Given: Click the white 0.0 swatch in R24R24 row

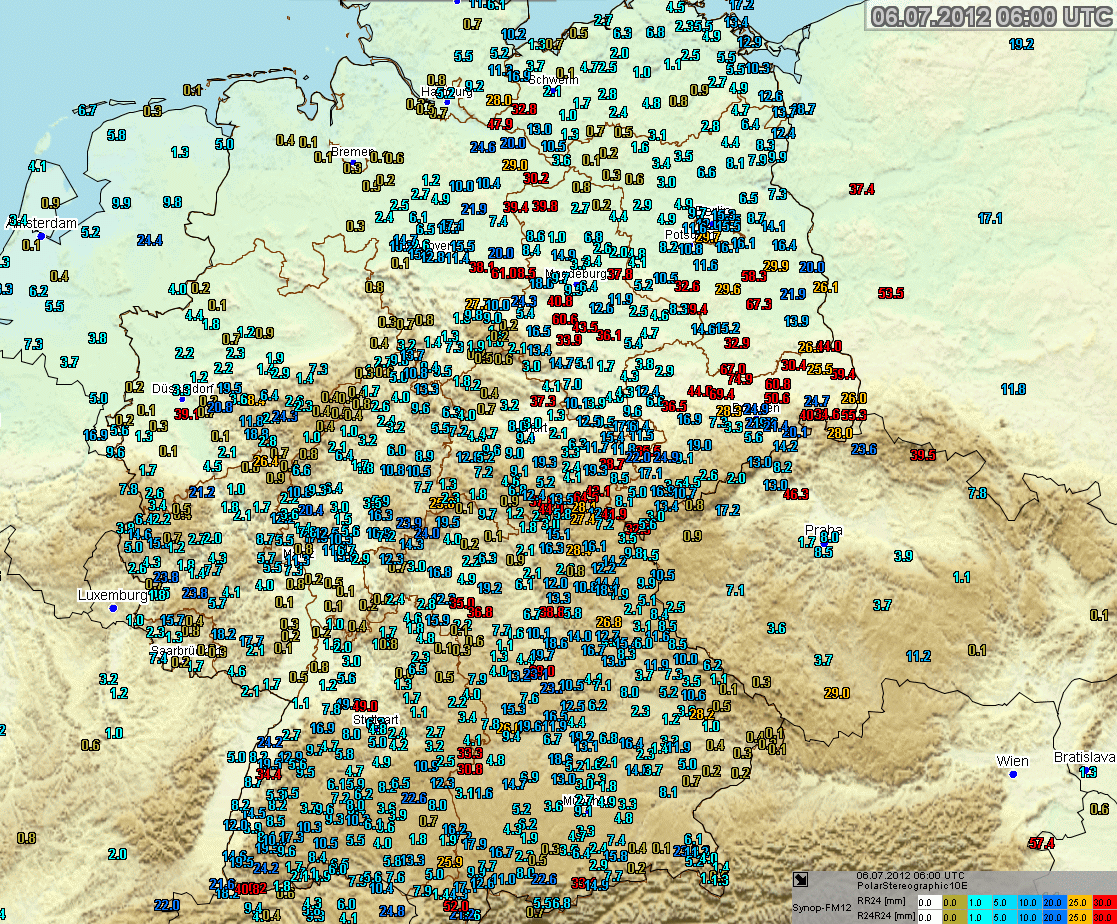Looking at the screenshot, I should 930,917.
